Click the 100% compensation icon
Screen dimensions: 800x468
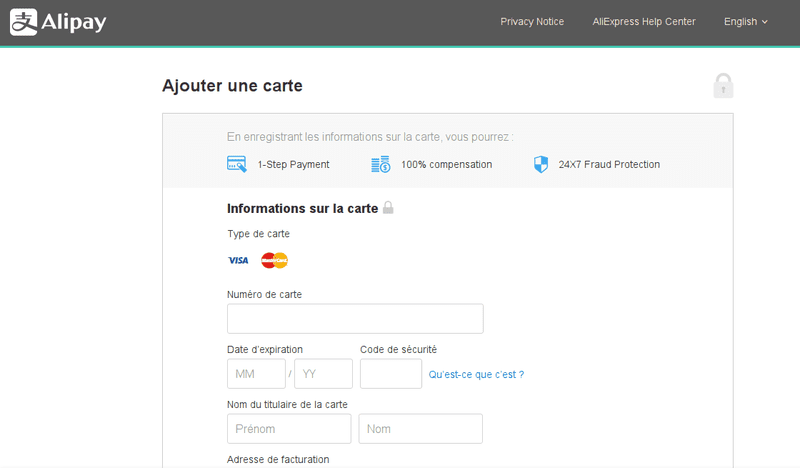[380, 164]
